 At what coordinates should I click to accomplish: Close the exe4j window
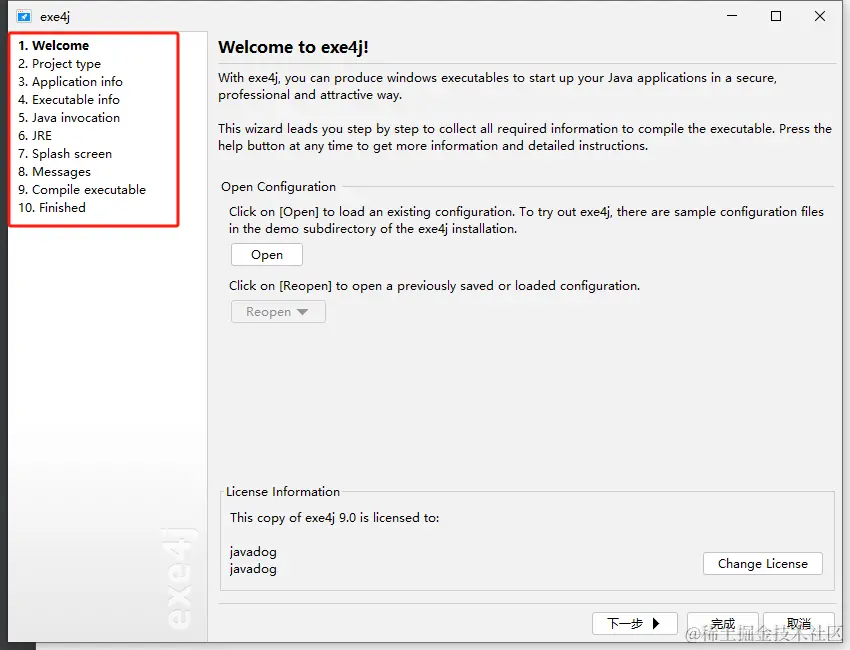coord(820,16)
